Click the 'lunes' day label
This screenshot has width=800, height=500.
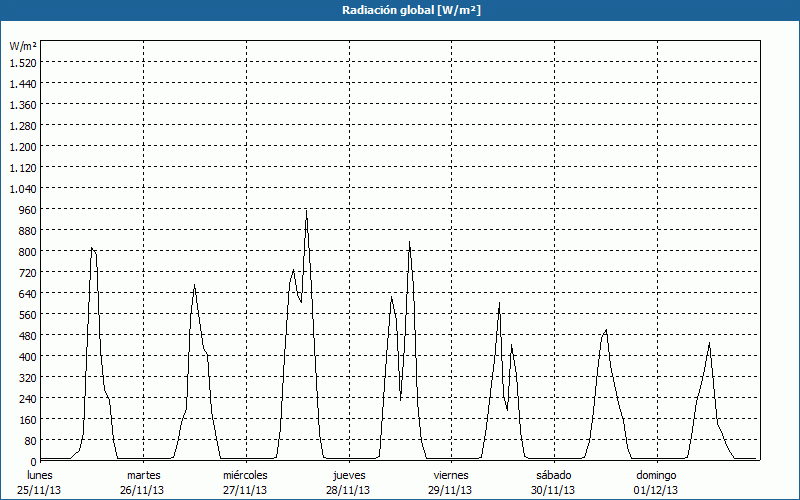tap(40, 475)
